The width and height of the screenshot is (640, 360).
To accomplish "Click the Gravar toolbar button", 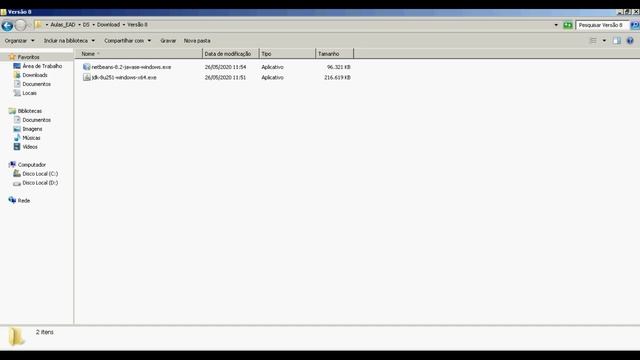I will coord(168,41).
